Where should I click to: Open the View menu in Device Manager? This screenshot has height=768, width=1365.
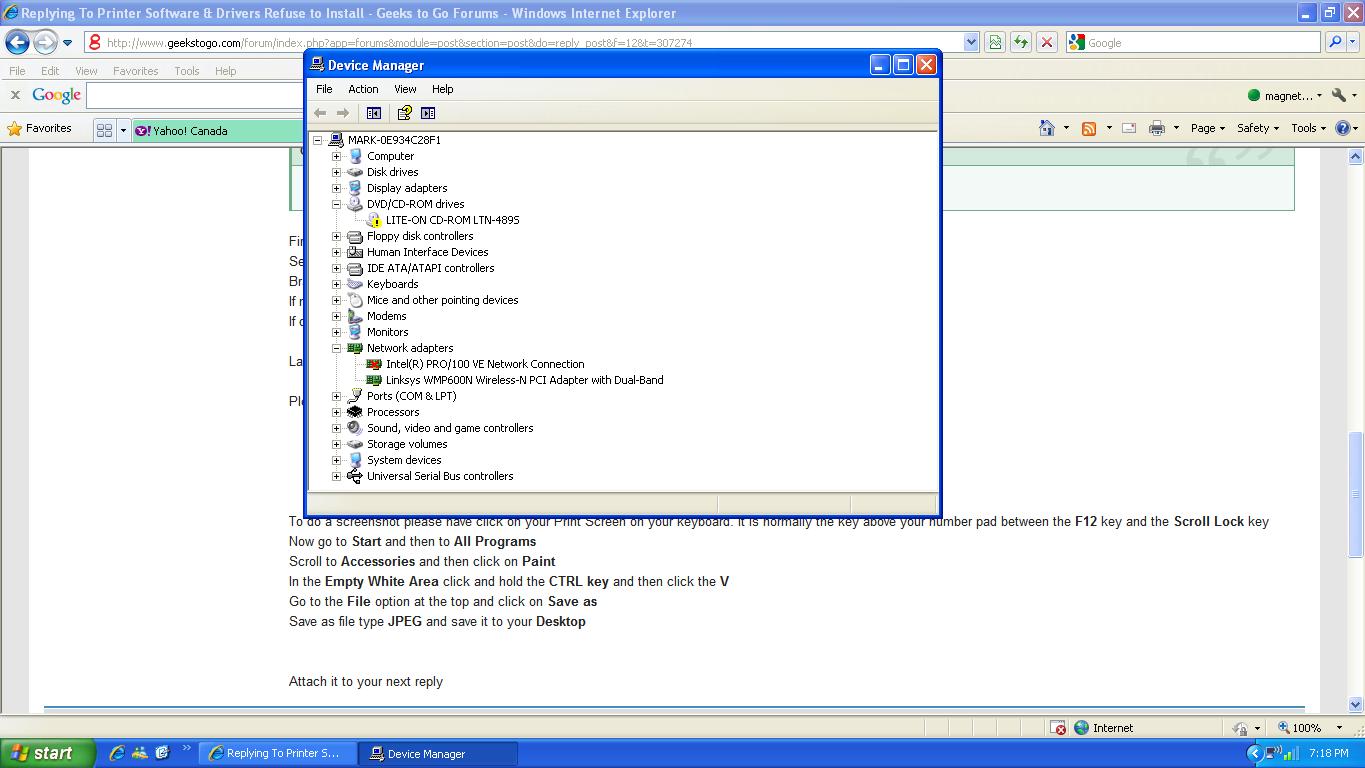pos(405,89)
